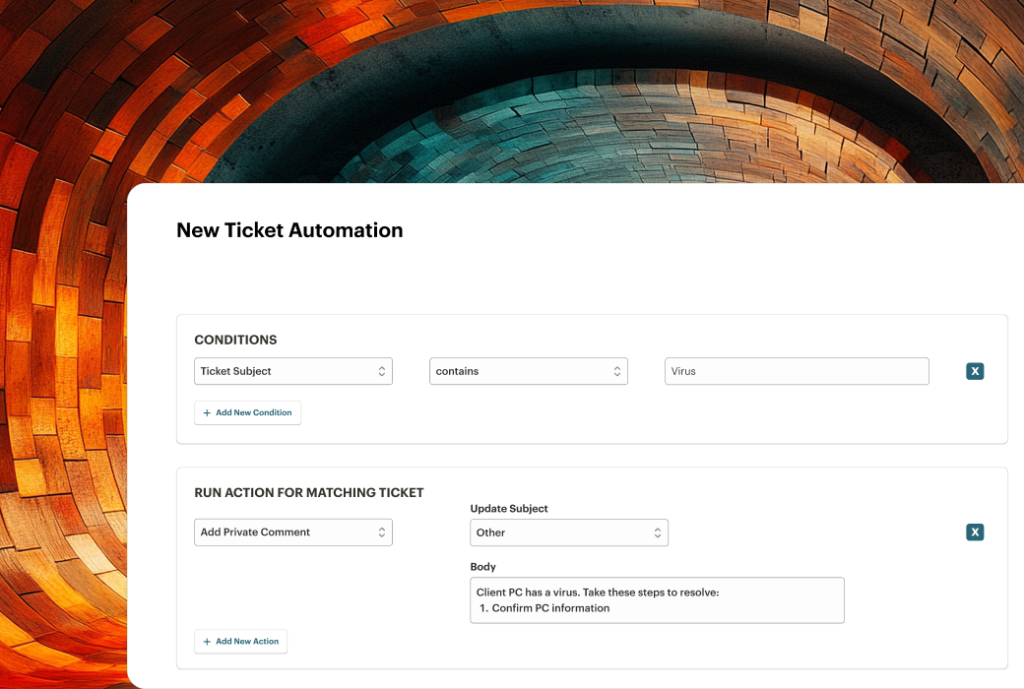Open the contains operator selector
Viewport: 1024px width, 689px height.
click(x=528, y=371)
